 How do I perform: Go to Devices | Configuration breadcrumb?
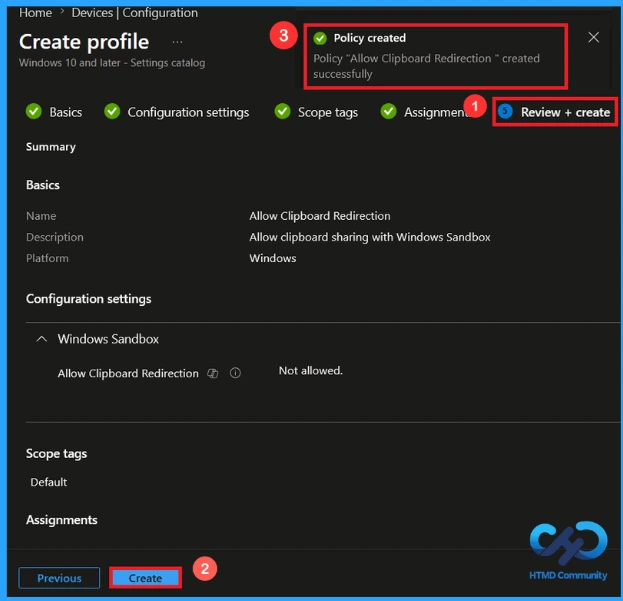click(x=134, y=13)
